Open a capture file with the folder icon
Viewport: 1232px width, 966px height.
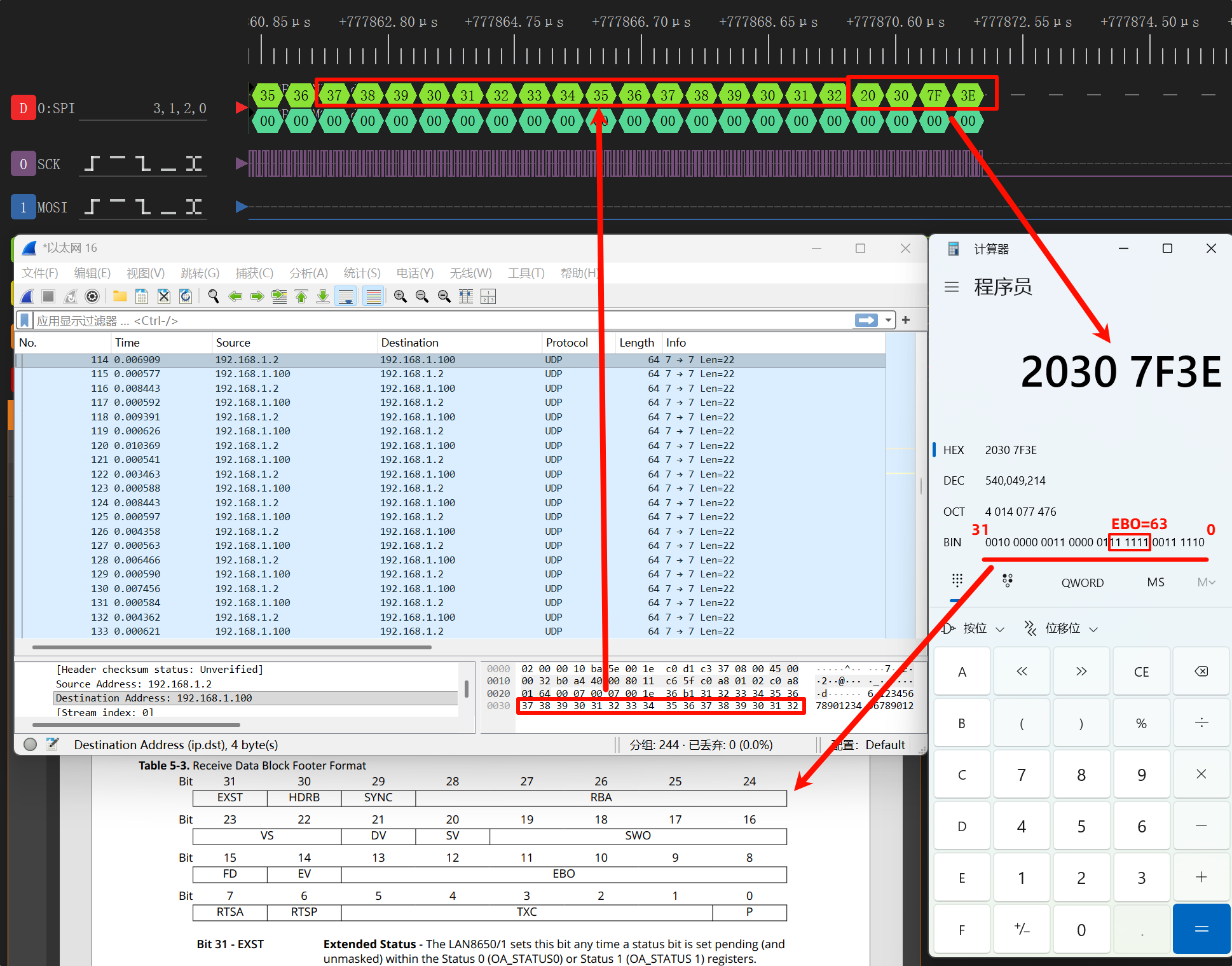click(120, 296)
